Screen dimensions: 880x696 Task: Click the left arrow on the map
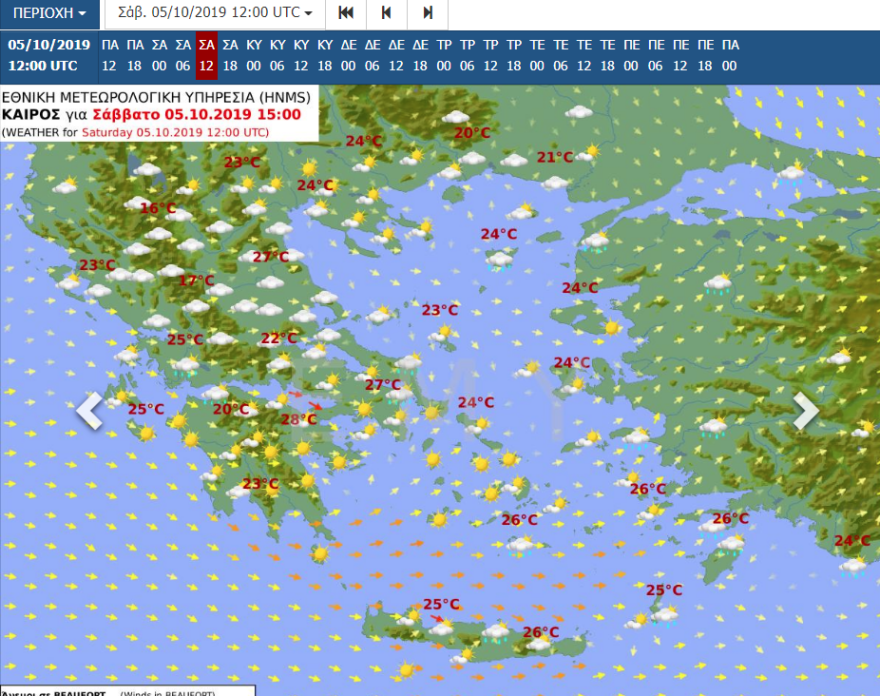pyautogui.click(x=89, y=411)
